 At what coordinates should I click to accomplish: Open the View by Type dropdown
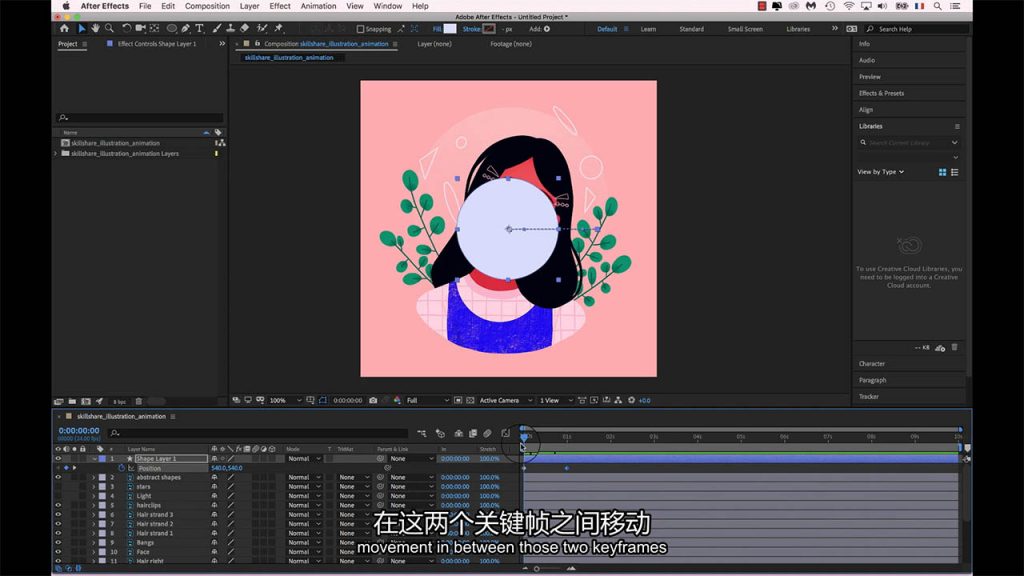tap(880, 172)
